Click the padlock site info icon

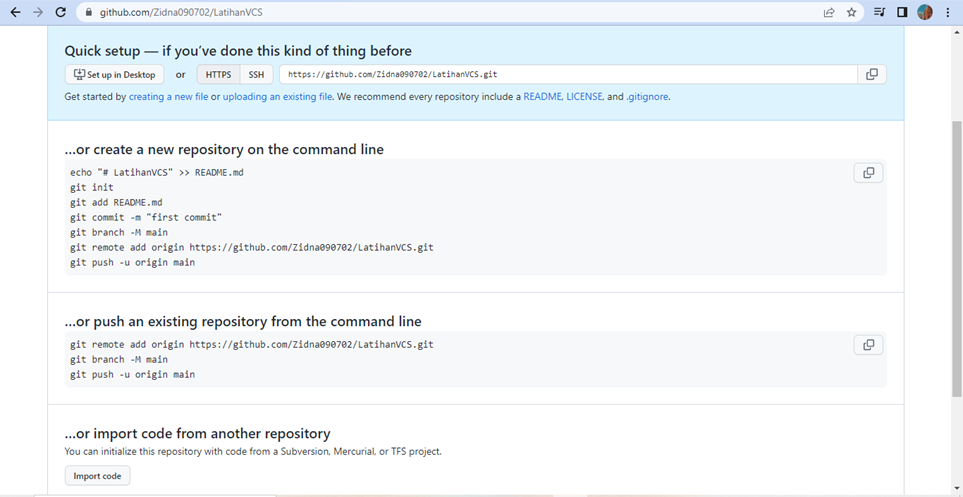point(88,12)
